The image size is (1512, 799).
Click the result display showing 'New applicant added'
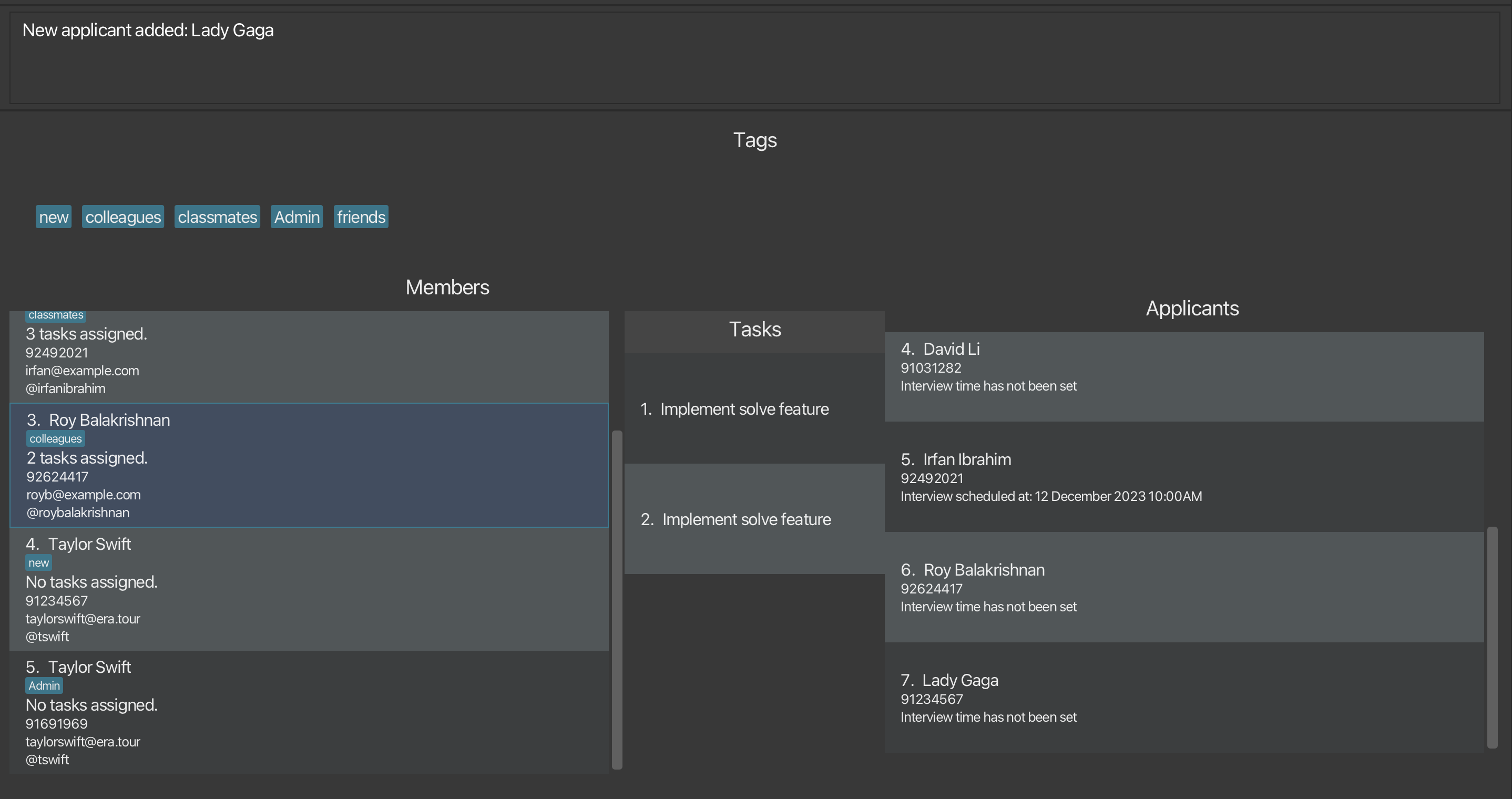tap(754, 57)
